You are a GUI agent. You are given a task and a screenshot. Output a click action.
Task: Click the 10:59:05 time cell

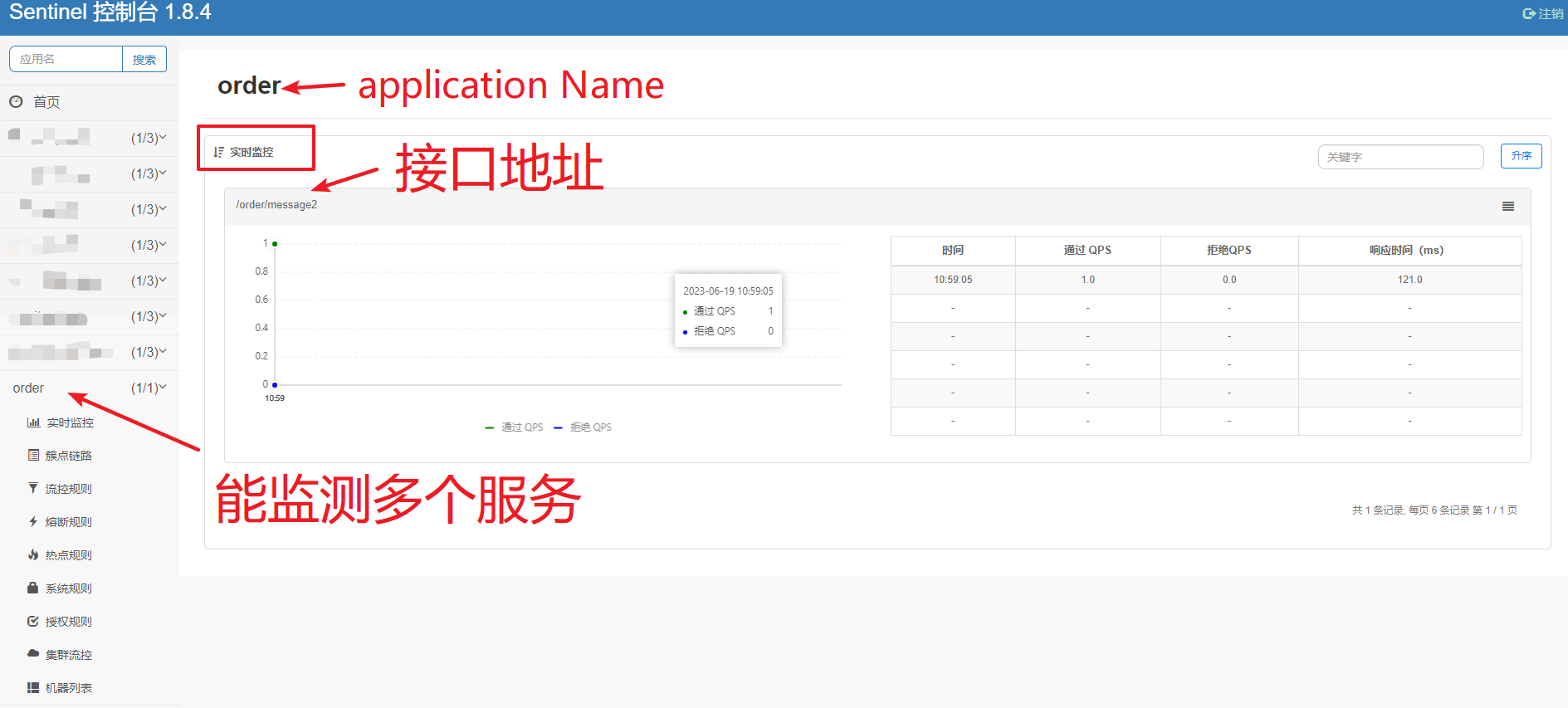953,280
